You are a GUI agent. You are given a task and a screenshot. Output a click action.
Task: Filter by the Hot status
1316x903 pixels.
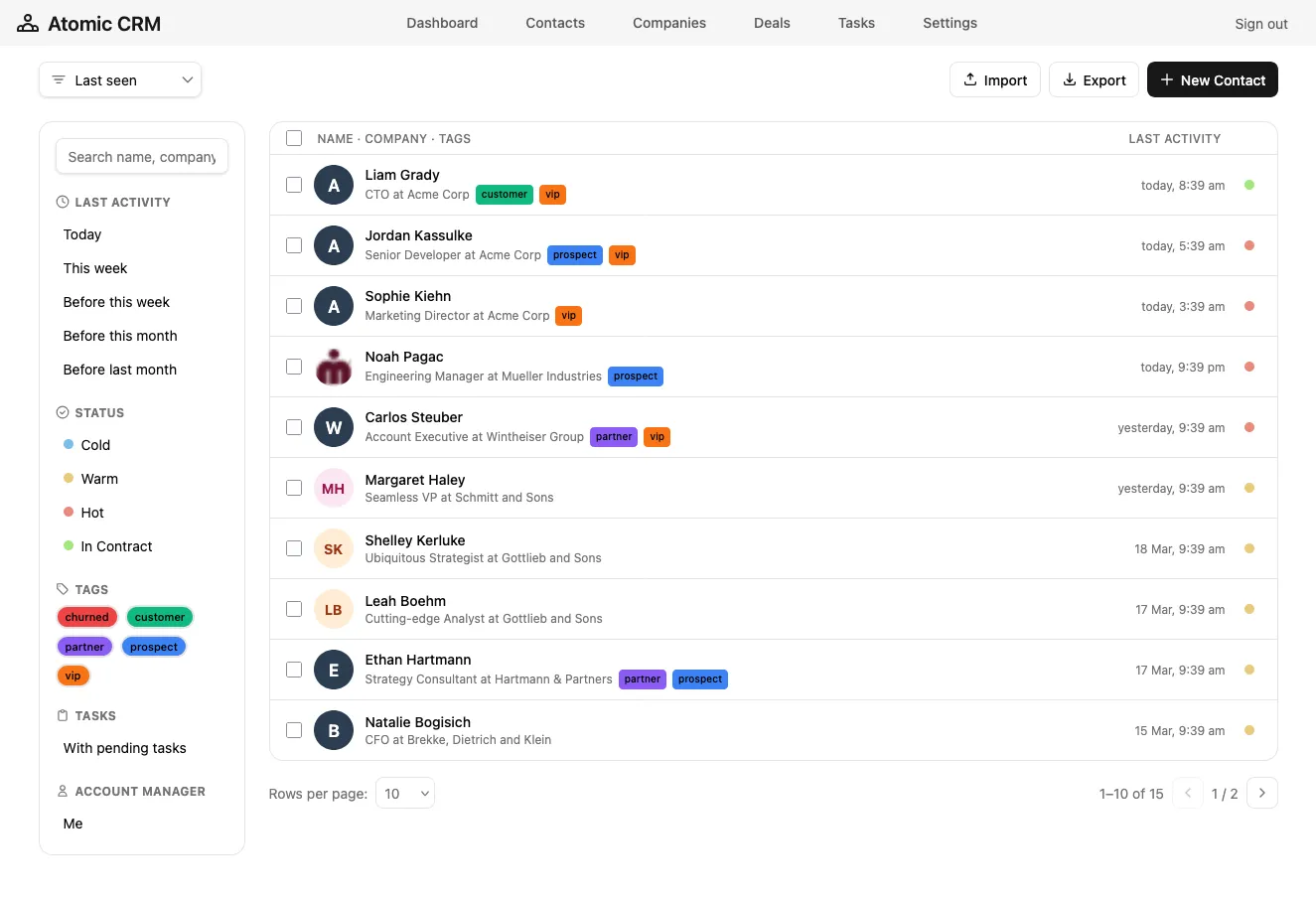point(92,513)
